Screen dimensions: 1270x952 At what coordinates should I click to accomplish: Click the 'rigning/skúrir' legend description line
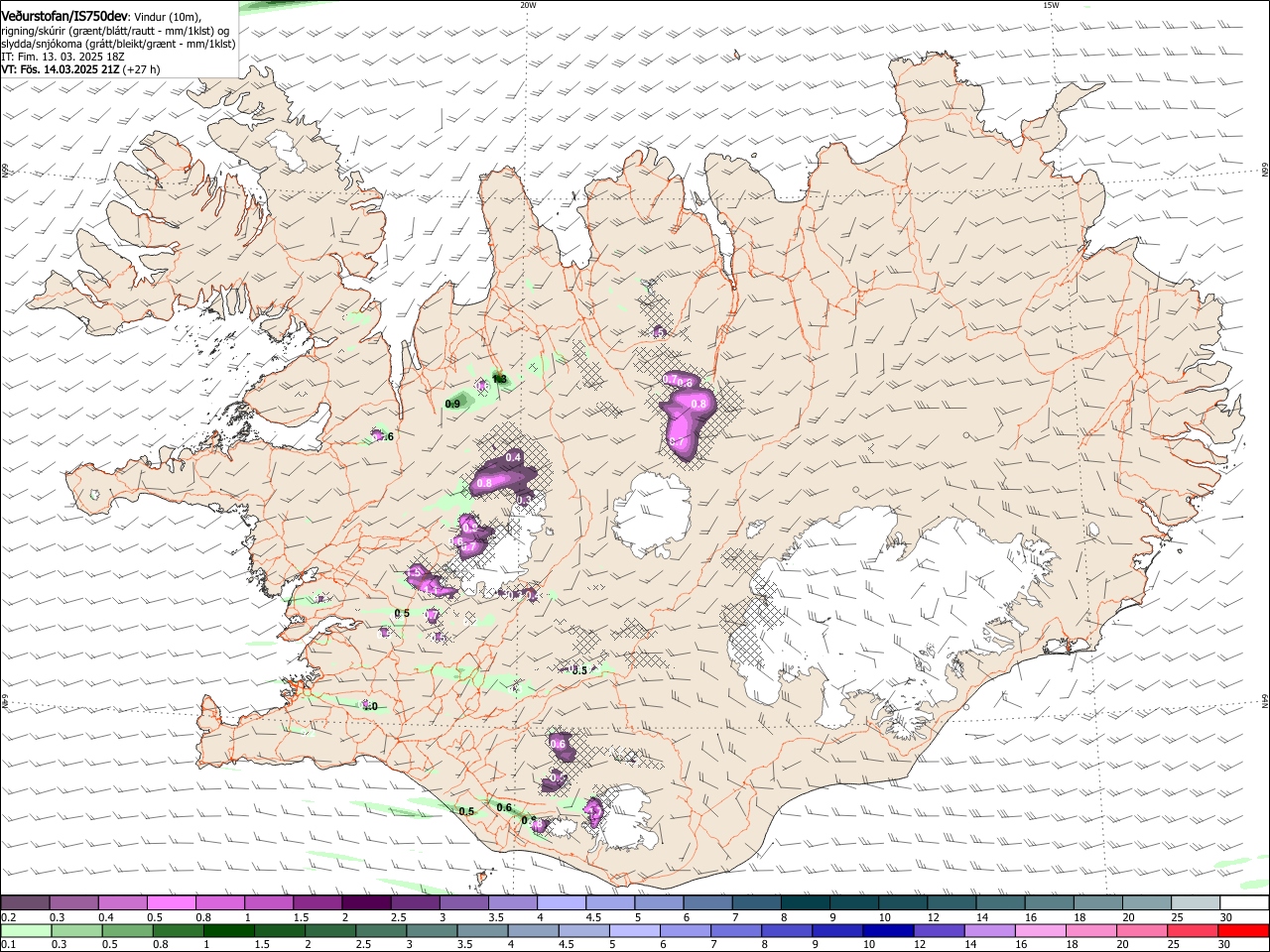pyautogui.click(x=115, y=30)
